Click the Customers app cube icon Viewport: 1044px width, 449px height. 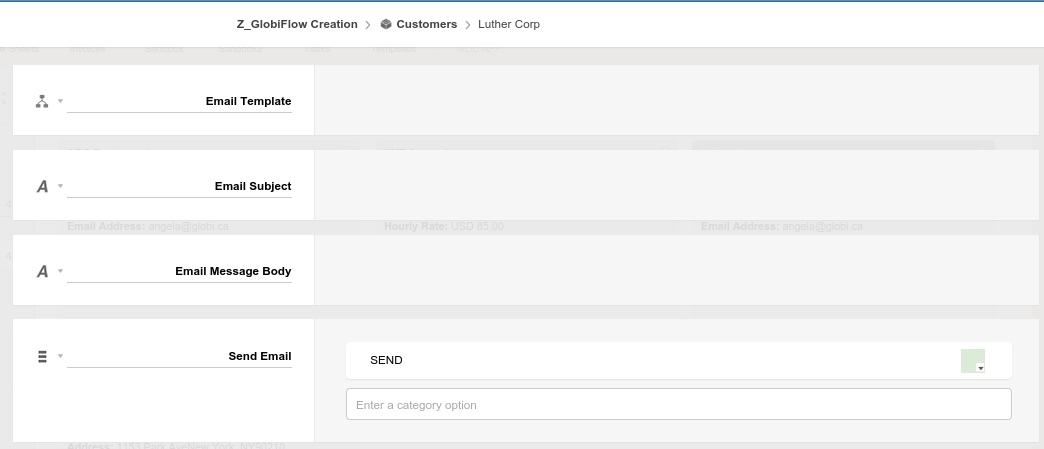386,24
